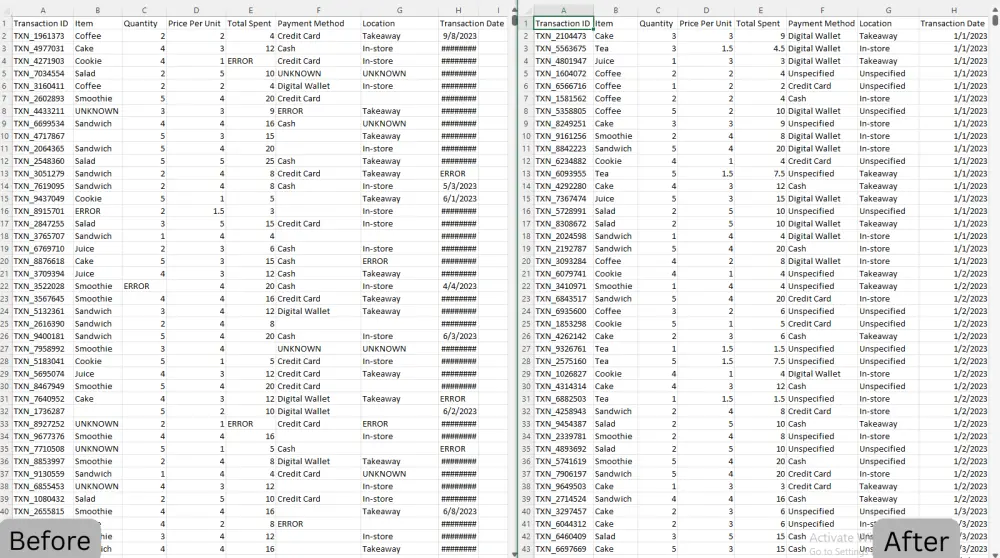Select the 6/2/2023 date of TXN_1736287
The width and height of the screenshot is (1000, 558).
(x=458, y=411)
